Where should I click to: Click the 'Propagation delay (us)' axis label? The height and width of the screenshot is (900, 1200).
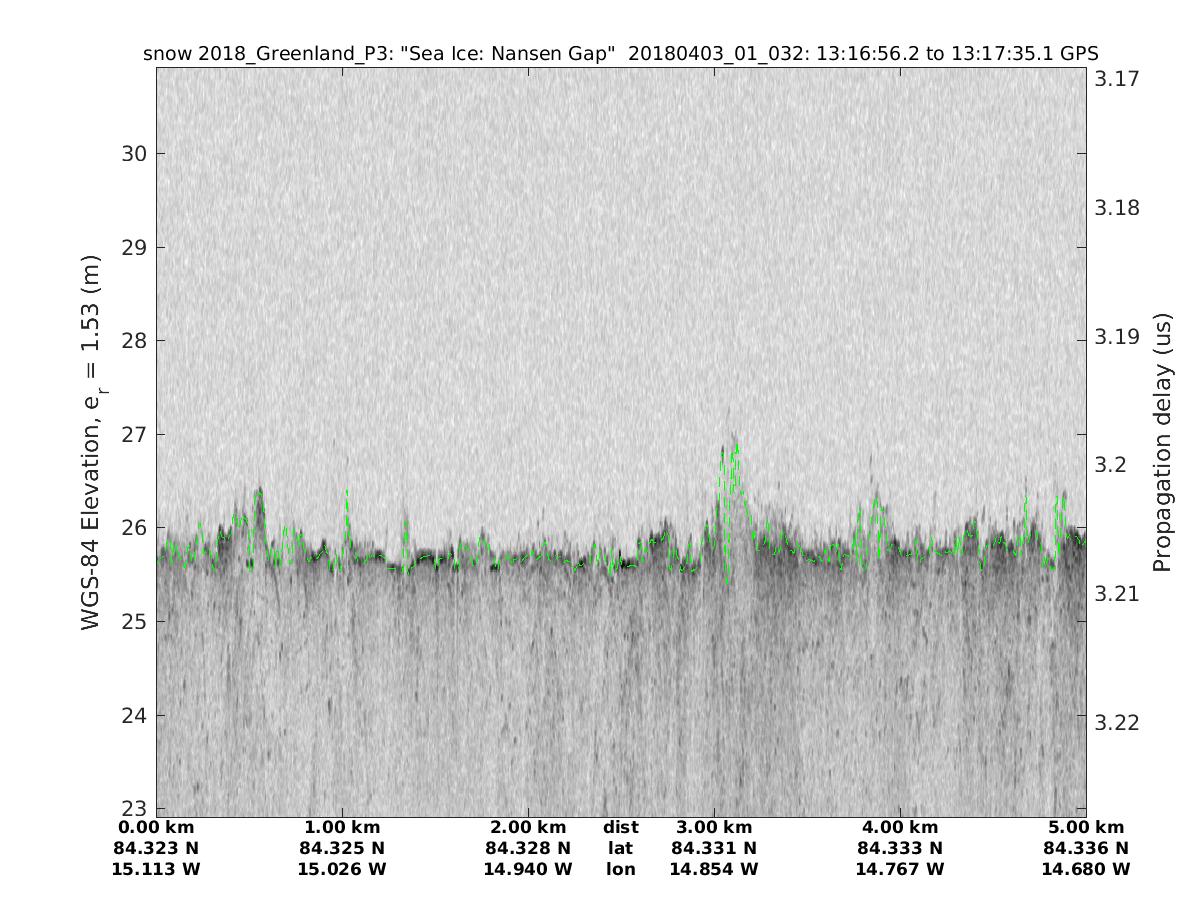pyautogui.click(x=1162, y=442)
